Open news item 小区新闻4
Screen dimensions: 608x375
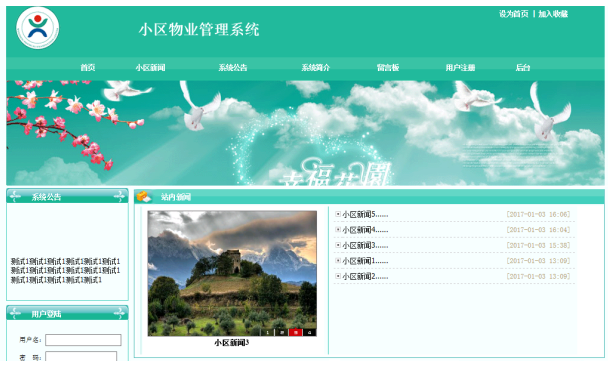[365, 230]
